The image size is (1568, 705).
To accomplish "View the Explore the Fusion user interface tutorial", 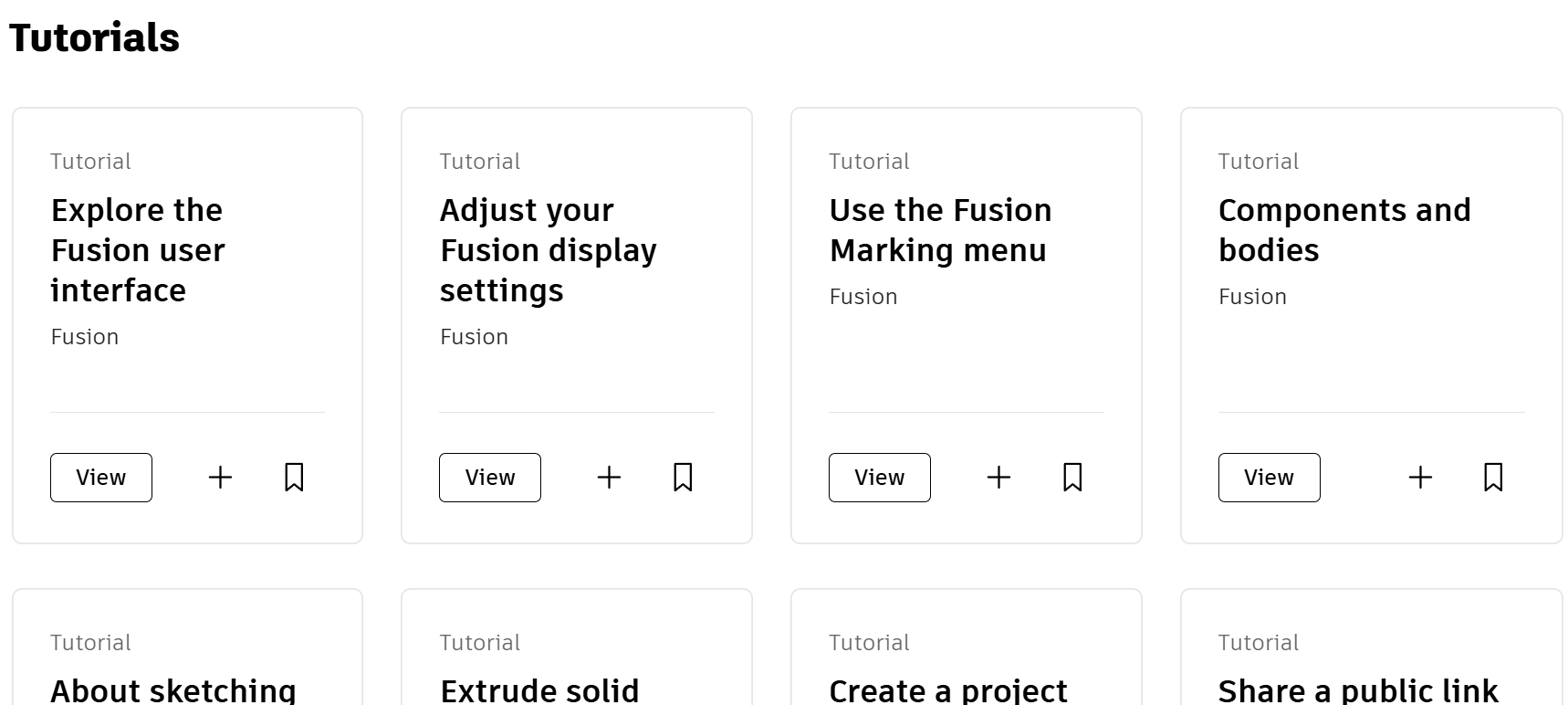I will tap(101, 478).
